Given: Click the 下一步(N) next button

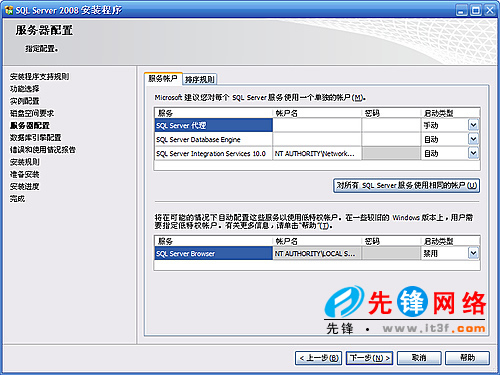Looking at the screenshot, I should tap(369, 358).
